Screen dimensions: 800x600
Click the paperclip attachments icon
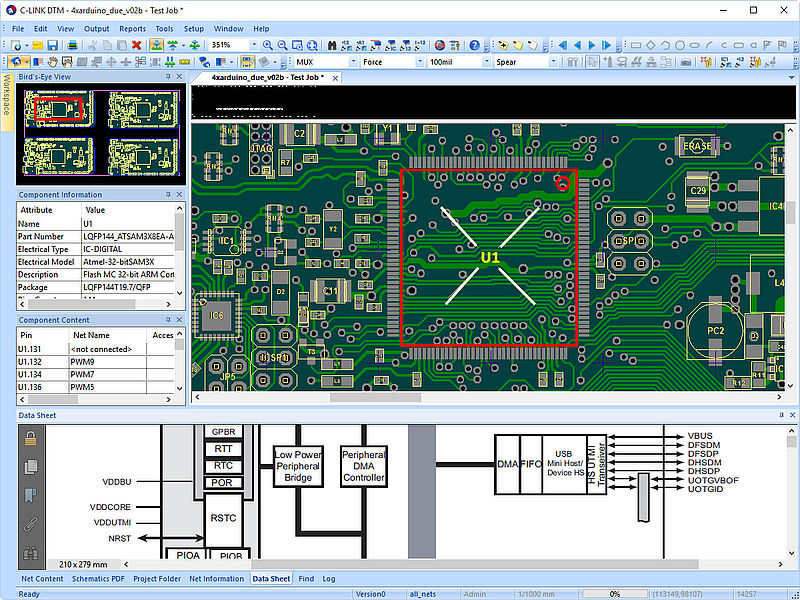tap(31, 524)
